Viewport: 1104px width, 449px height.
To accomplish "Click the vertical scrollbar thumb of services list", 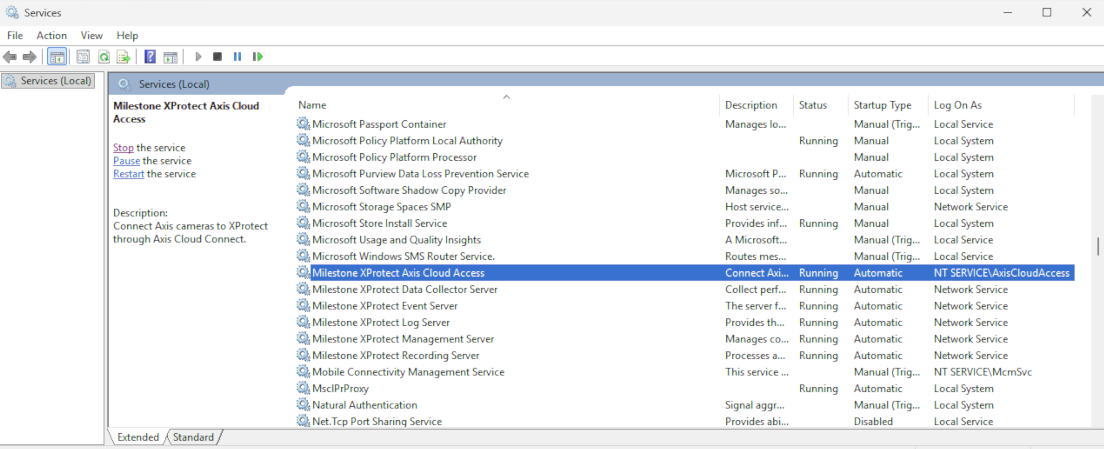I will click(x=1097, y=246).
